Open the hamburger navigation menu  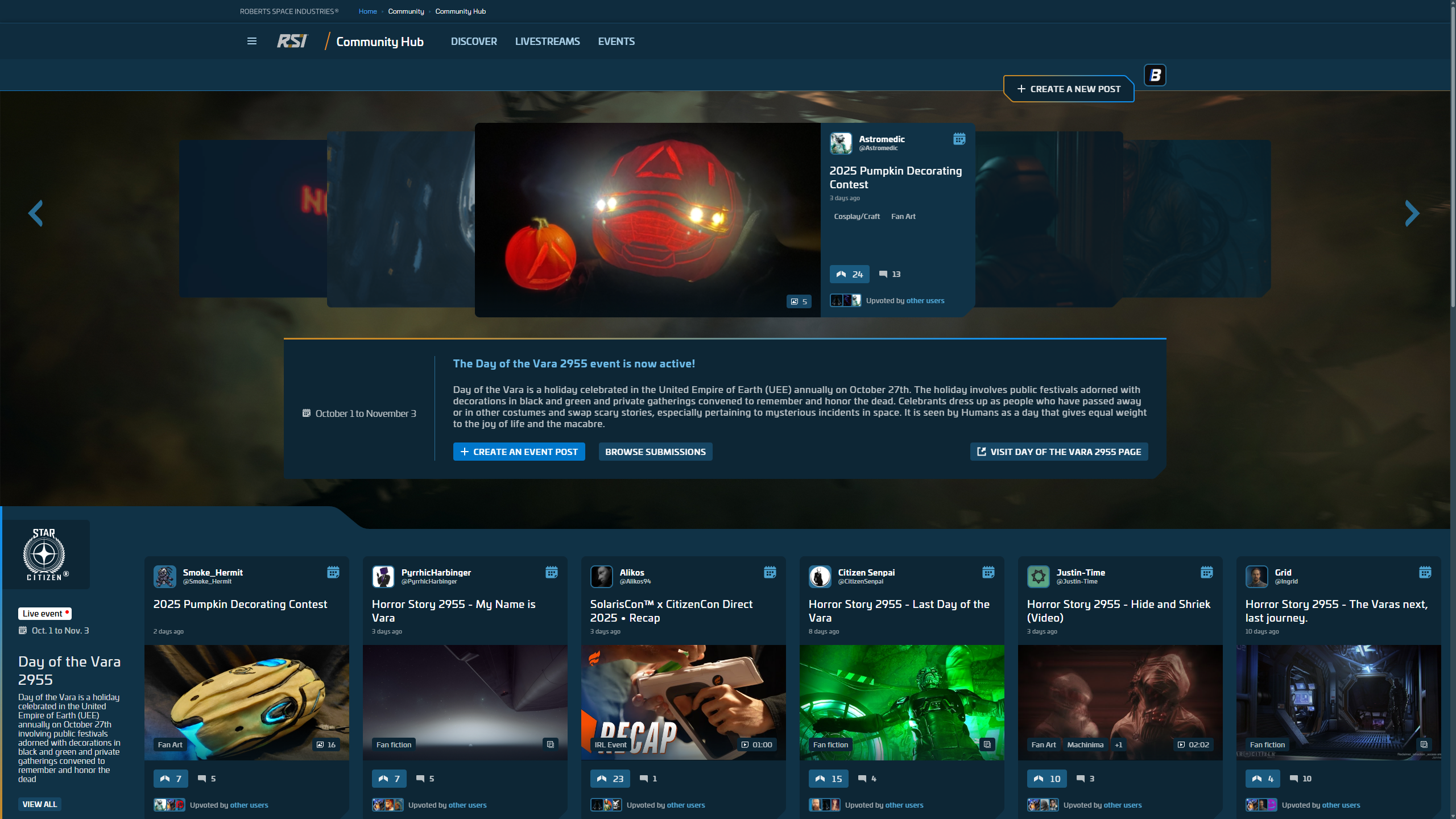click(252, 40)
